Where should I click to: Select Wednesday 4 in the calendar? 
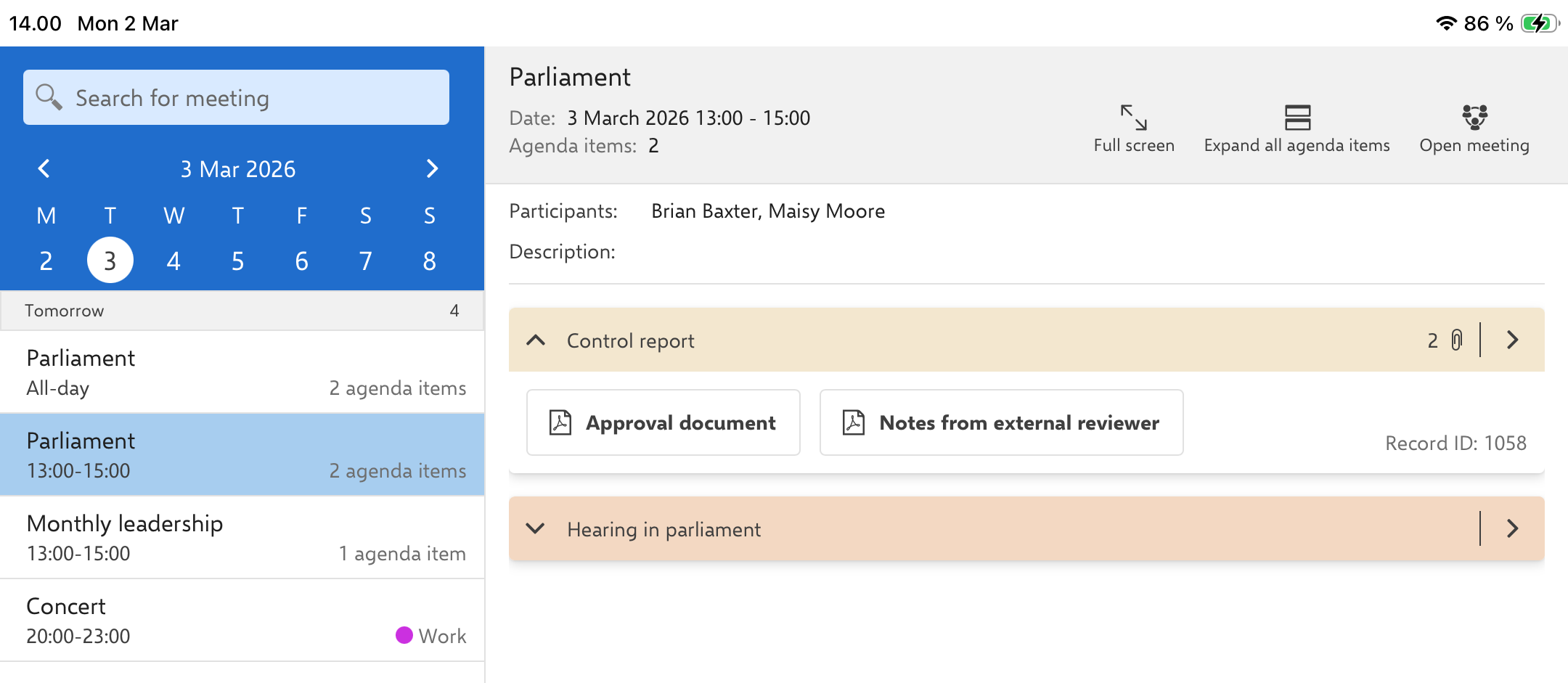pyautogui.click(x=173, y=261)
